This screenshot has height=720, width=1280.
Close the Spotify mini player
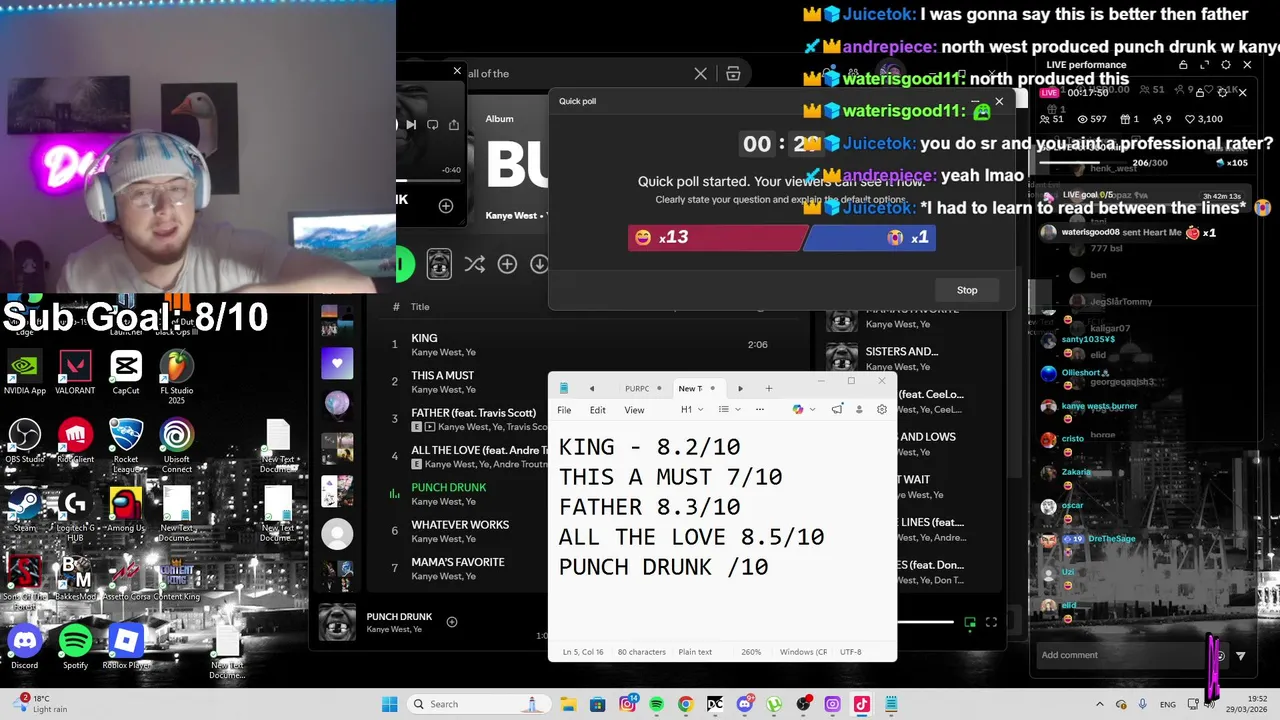(x=457, y=71)
